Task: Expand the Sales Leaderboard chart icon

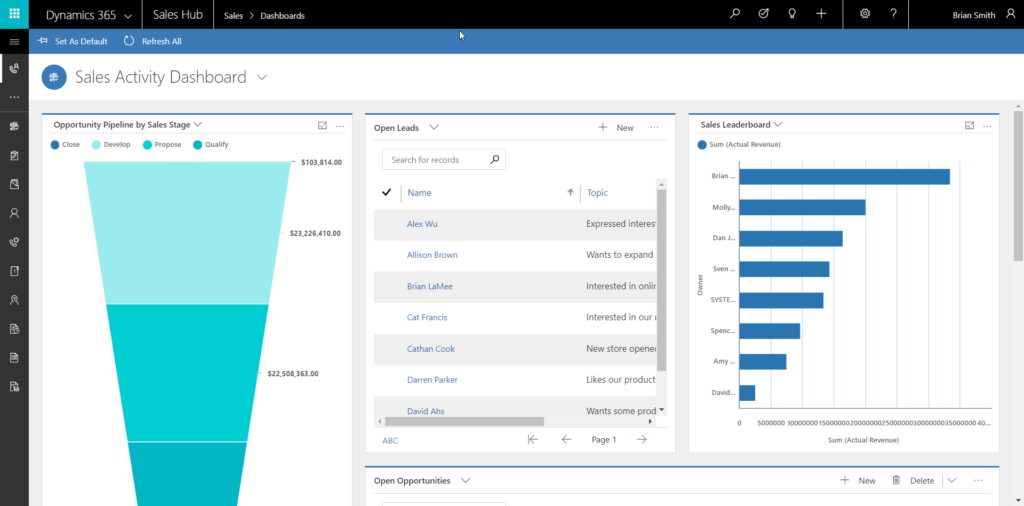Action: (969, 125)
